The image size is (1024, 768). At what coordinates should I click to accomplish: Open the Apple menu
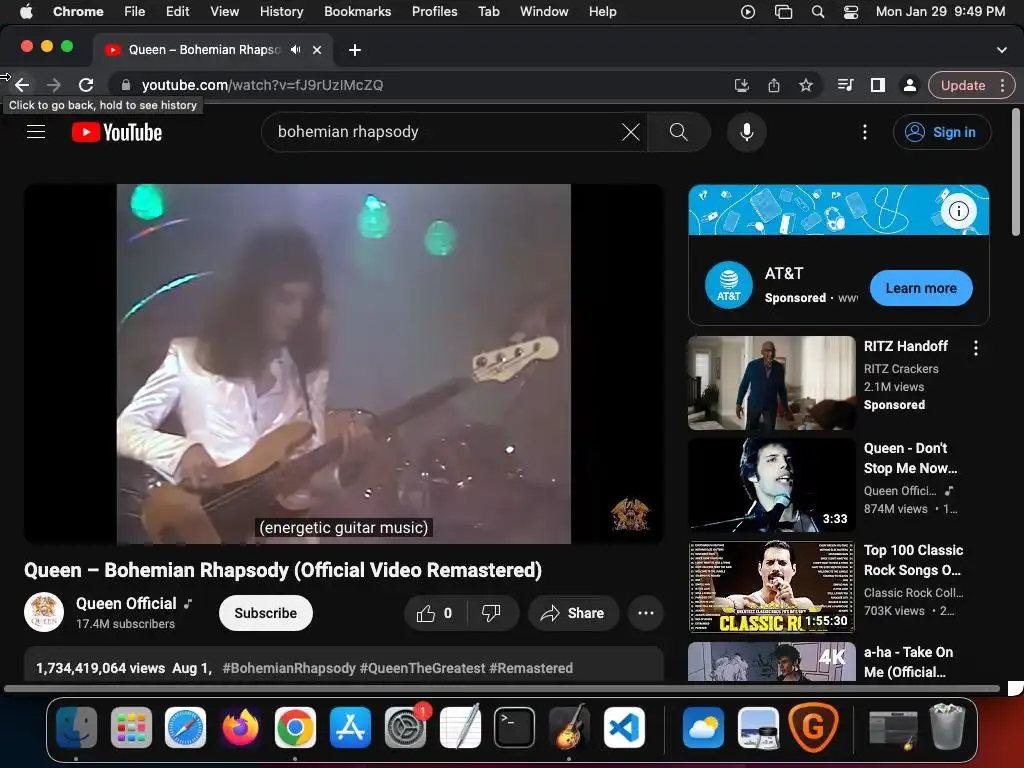26,11
